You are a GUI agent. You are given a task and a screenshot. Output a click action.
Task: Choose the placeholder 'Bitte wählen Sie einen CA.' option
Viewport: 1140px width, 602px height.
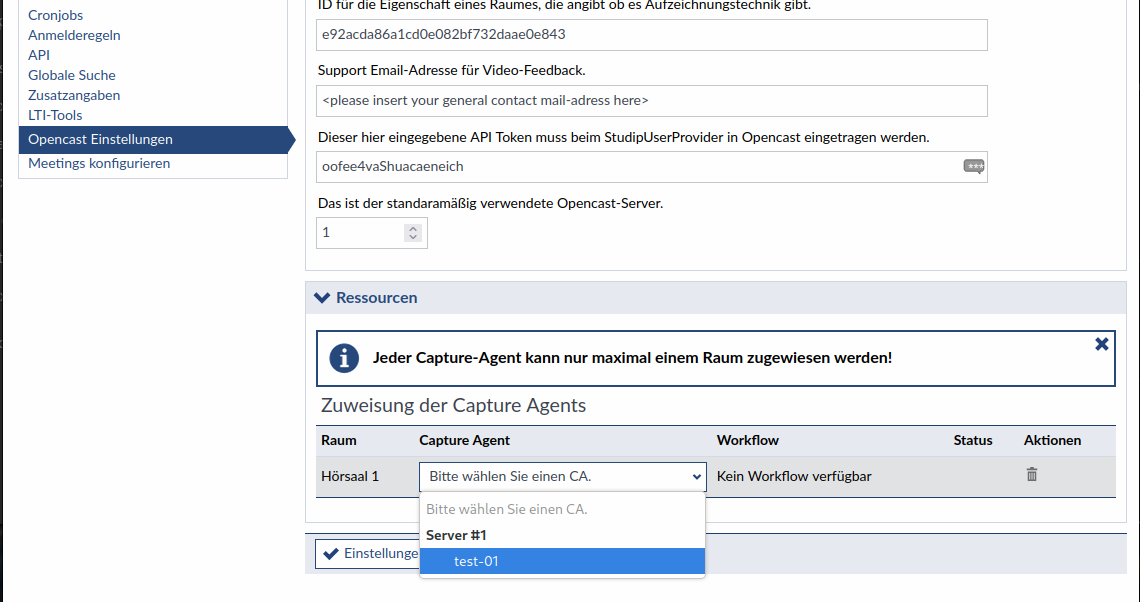click(x=563, y=509)
